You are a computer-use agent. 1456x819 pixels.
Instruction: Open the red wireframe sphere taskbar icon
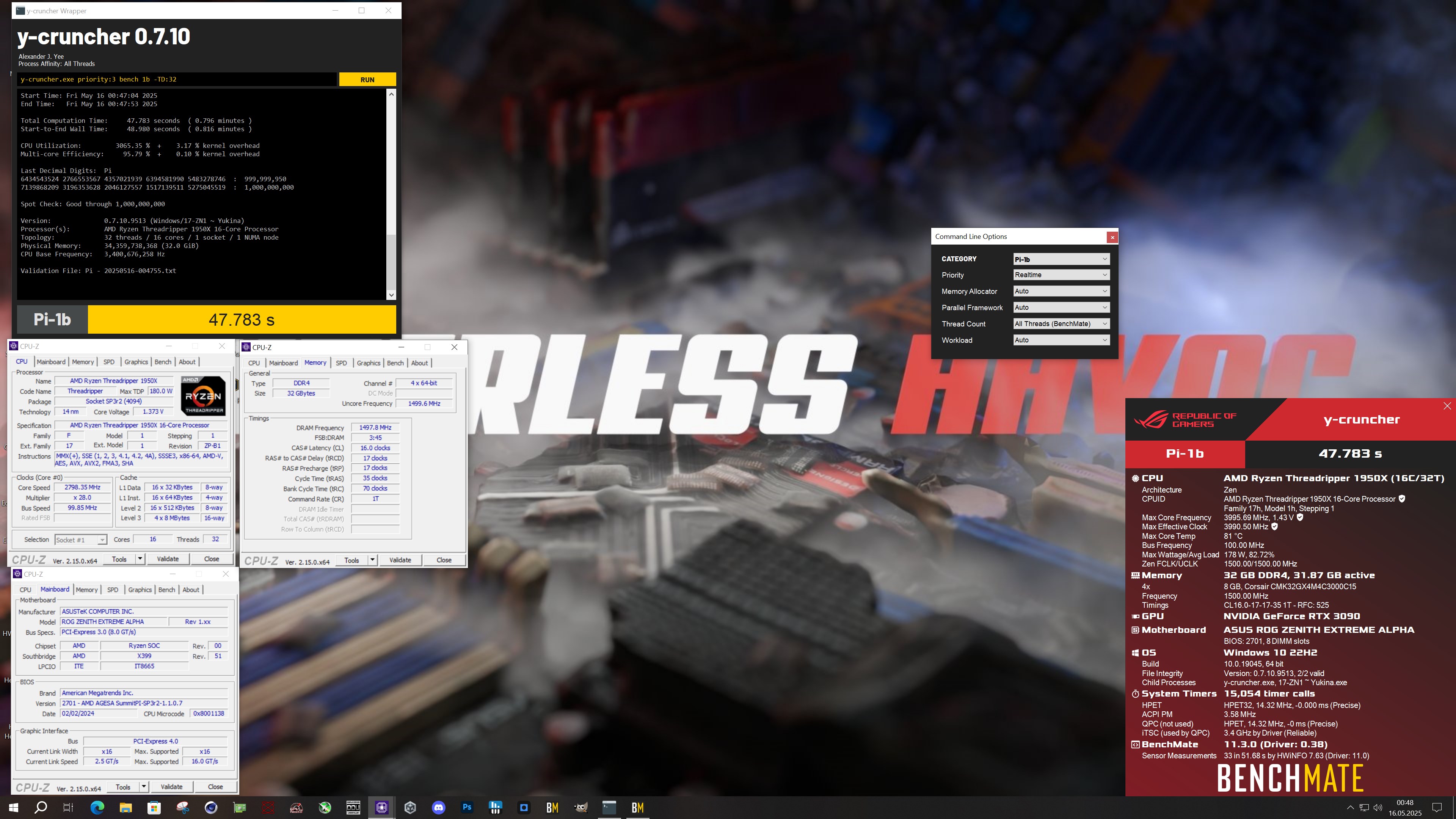(268, 808)
